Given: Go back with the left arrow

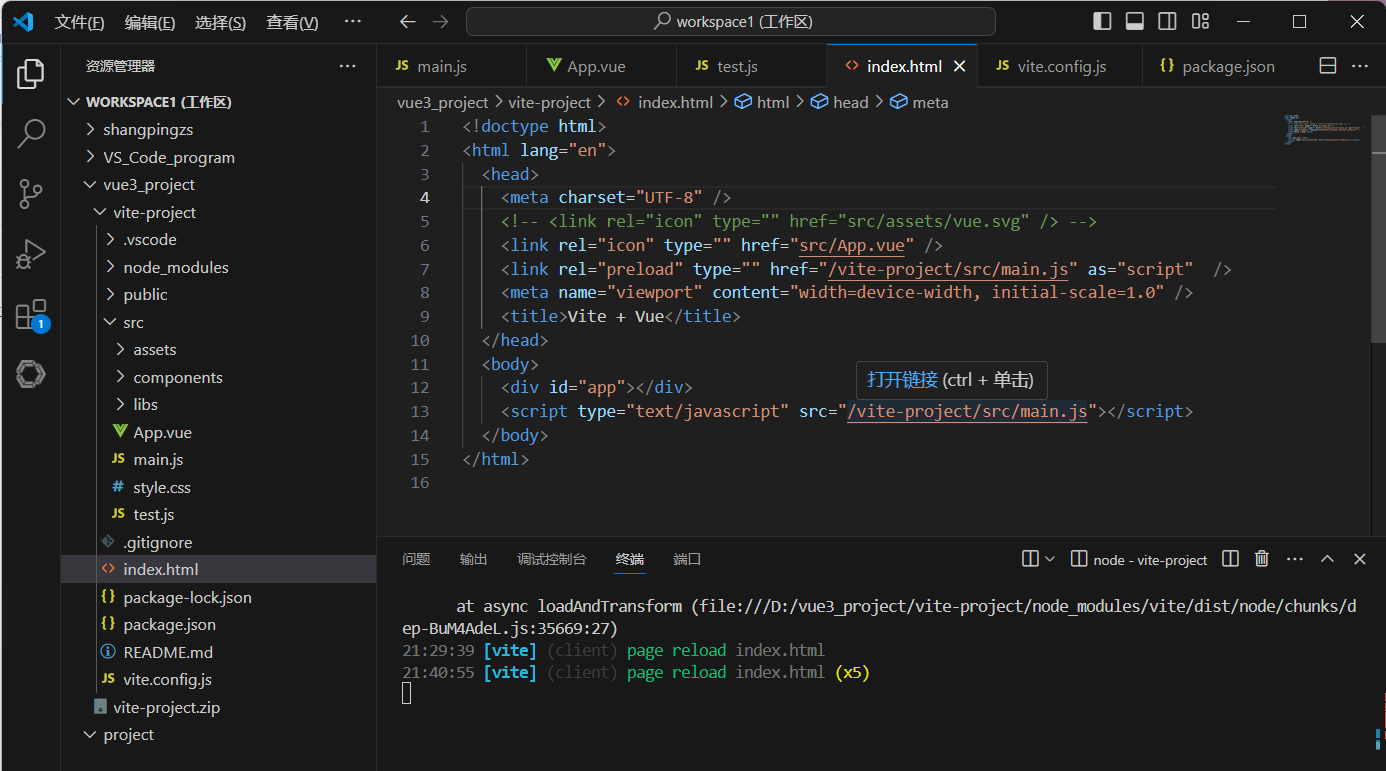Looking at the screenshot, I should 407,22.
